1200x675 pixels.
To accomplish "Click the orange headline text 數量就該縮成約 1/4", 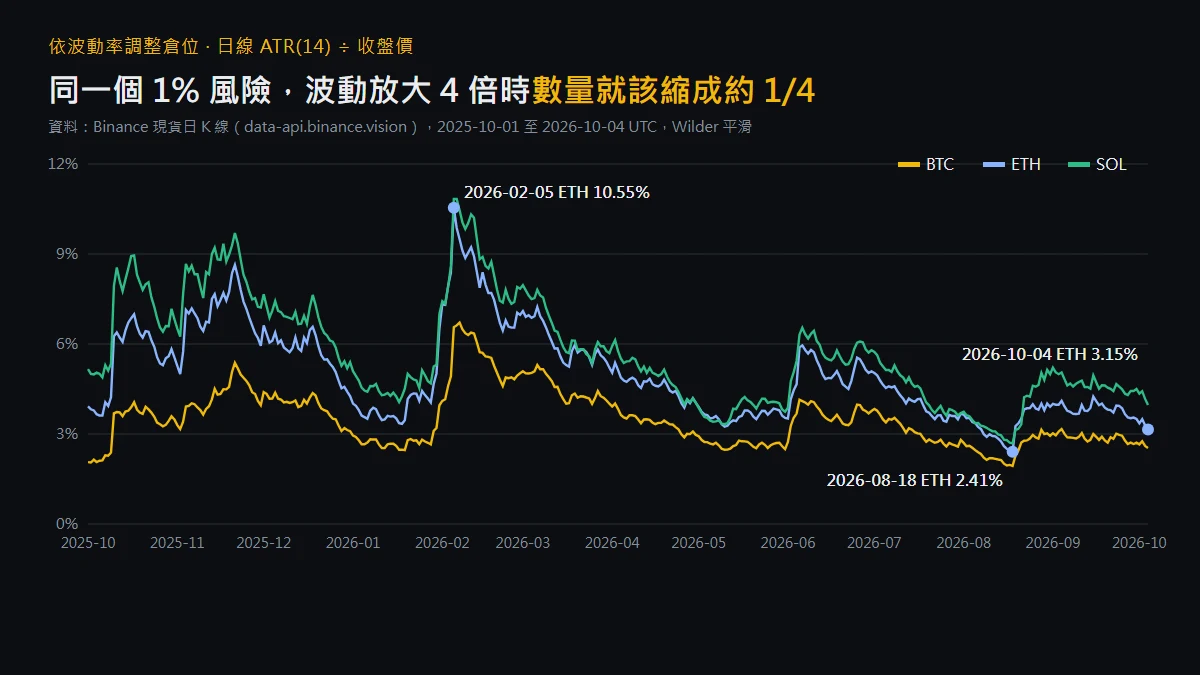I will 674,91.
